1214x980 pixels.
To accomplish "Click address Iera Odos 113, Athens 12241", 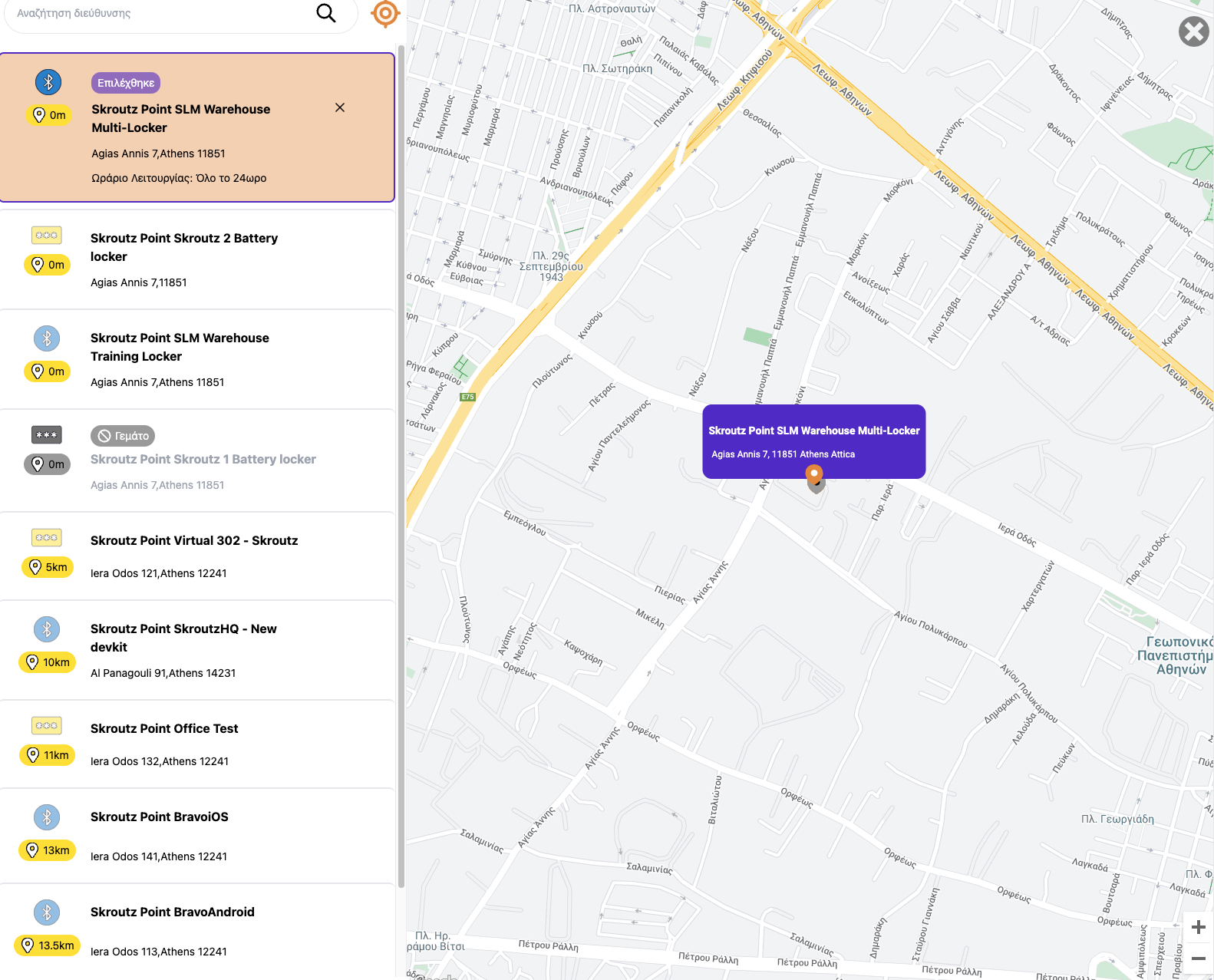I will tap(159, 952).
